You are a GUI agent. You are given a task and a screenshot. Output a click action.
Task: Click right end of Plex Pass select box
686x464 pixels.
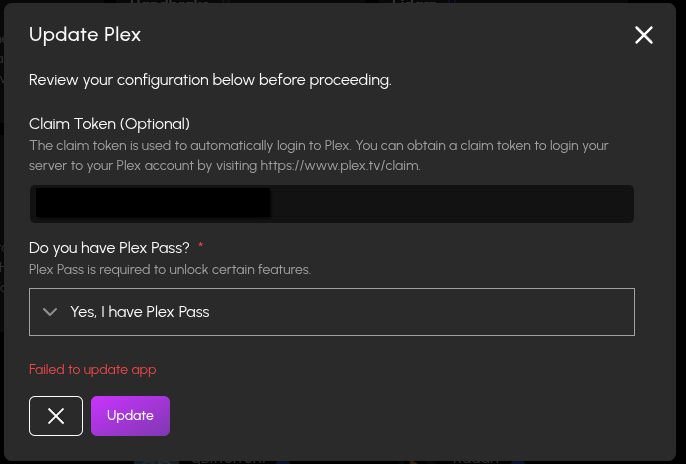click(x=600, y=312)
